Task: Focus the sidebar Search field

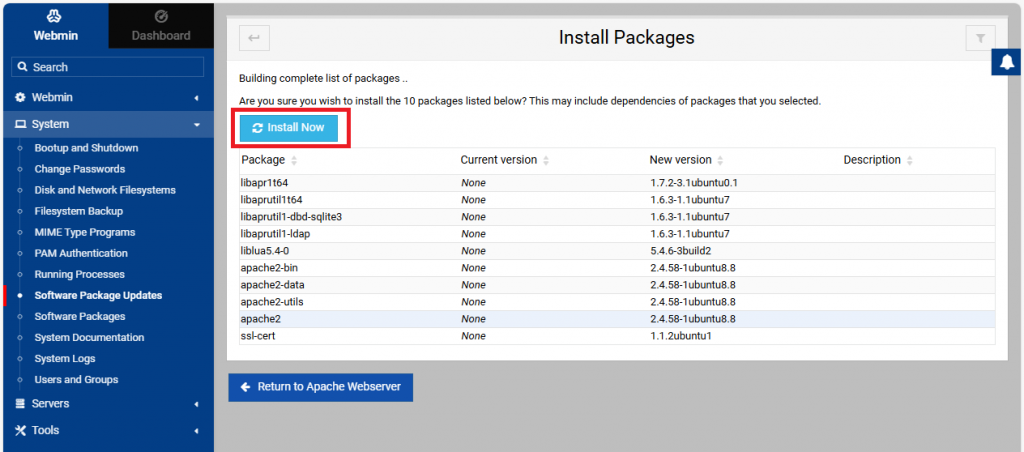Action: pos(107,67)
